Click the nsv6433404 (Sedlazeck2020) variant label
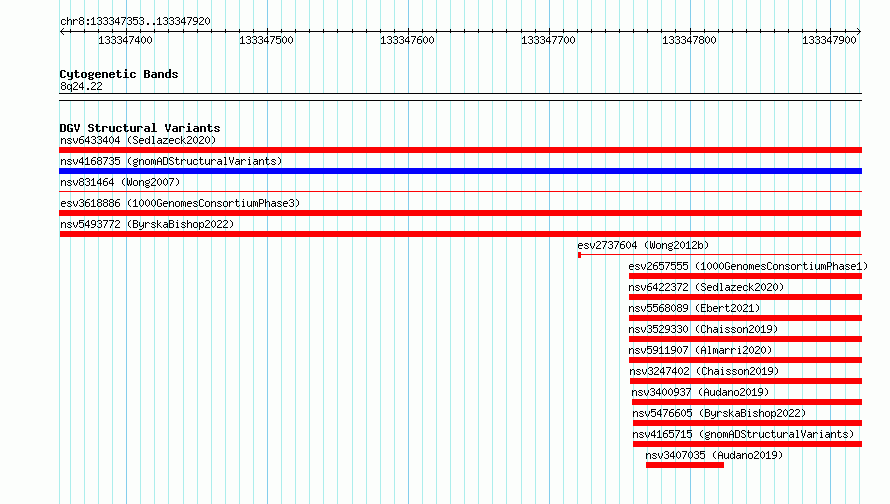 pos(138,140)
